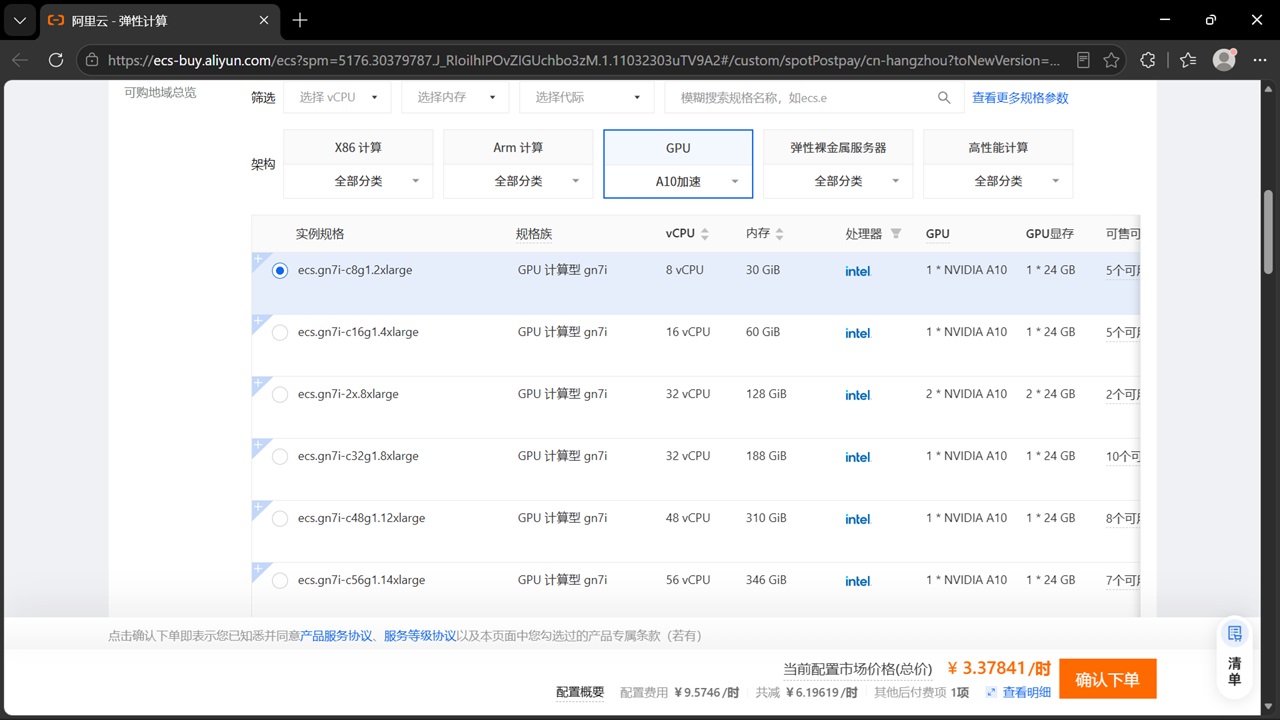The image size is (1280, 720).
Task: Select ecs.gn7i-c48g1.12xlarge radio button
Action: pos(280,519)
